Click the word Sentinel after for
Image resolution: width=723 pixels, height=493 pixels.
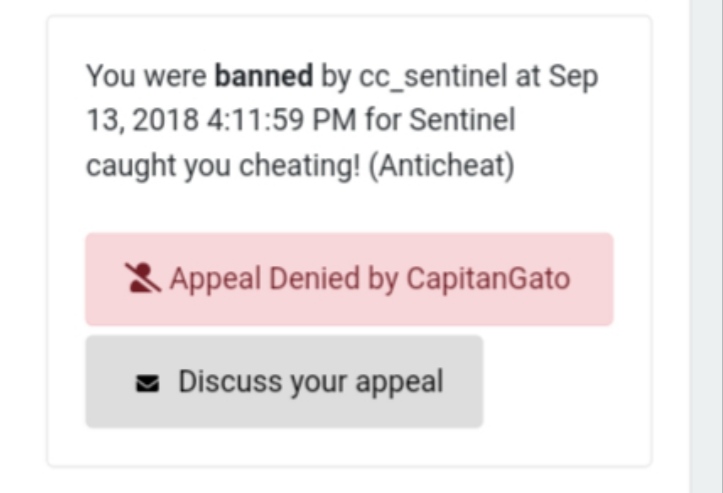tap(462, 120)
